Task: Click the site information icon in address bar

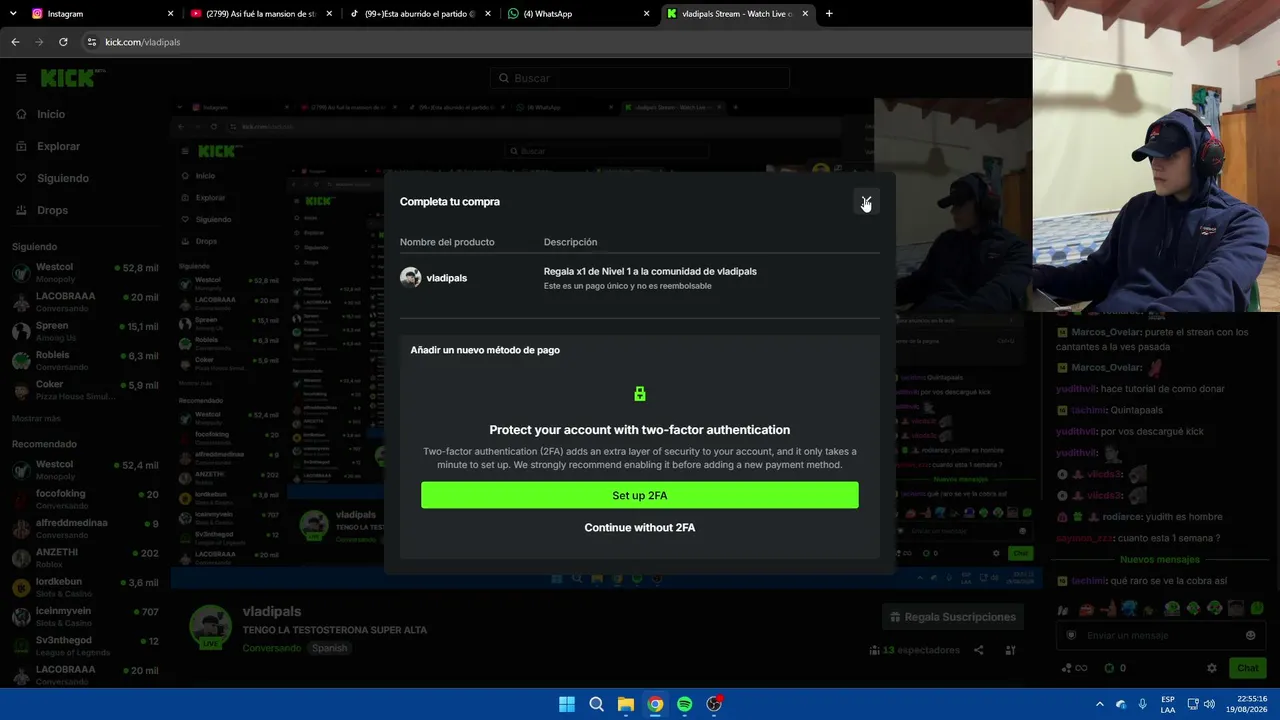Action: coord(92,42)
